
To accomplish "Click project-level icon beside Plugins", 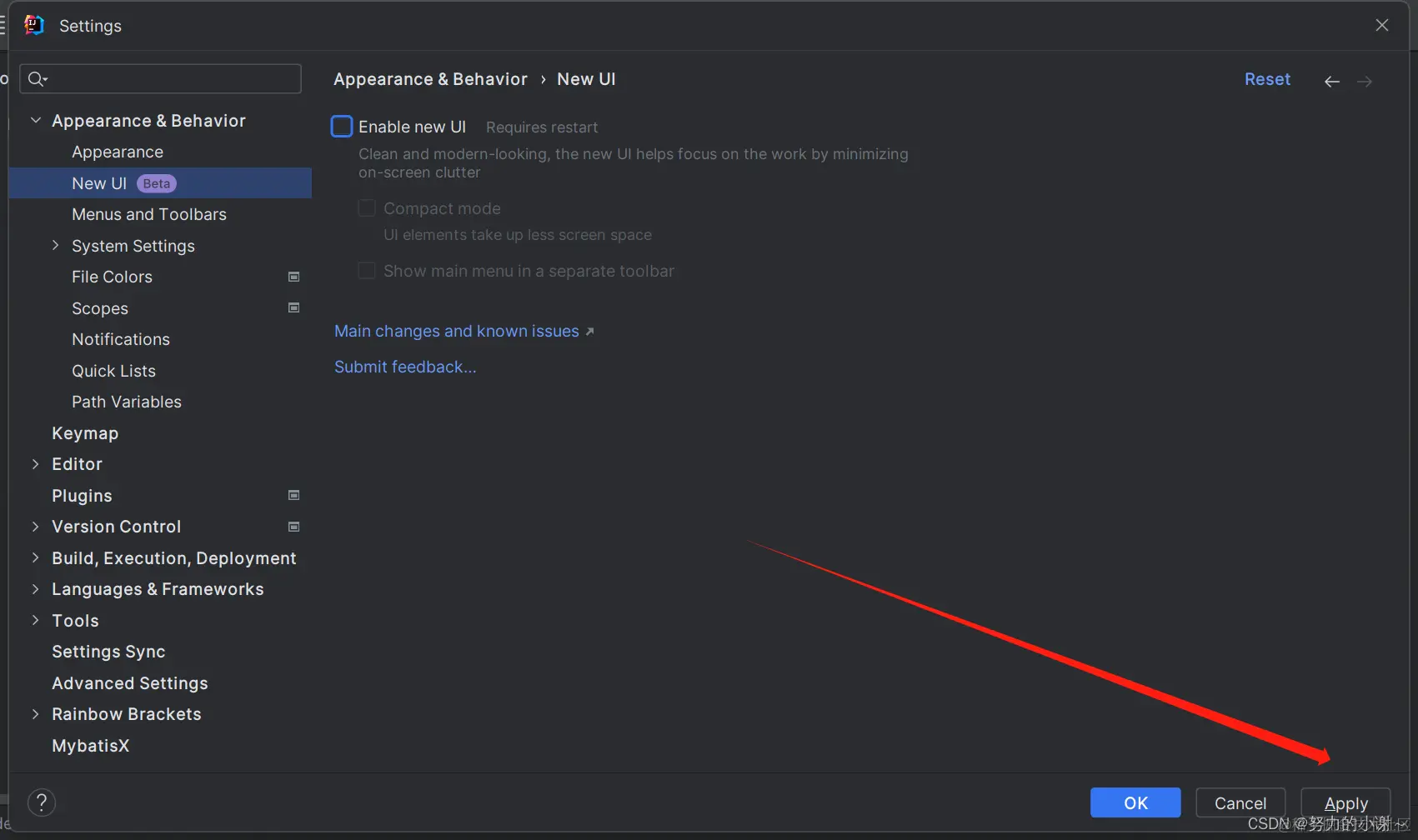I will (293, 495).
